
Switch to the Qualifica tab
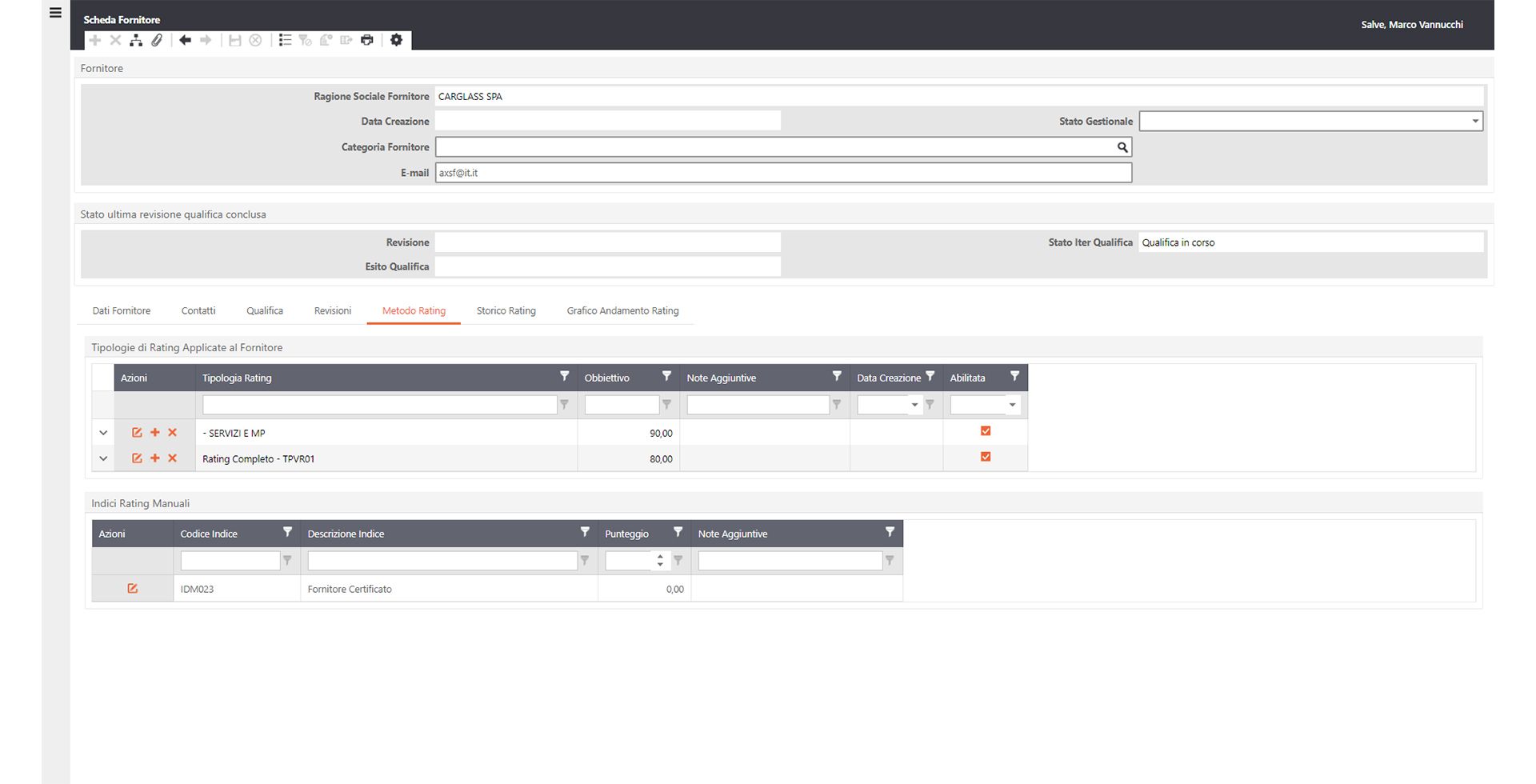coord(265,310)
